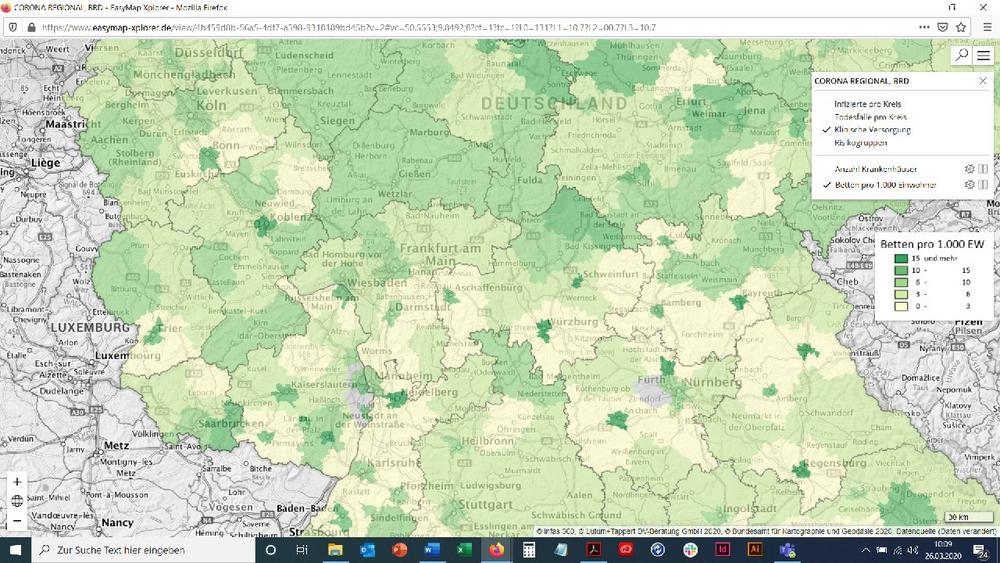Select the Todesfälle pro Kreis theme

coord(871,117)
